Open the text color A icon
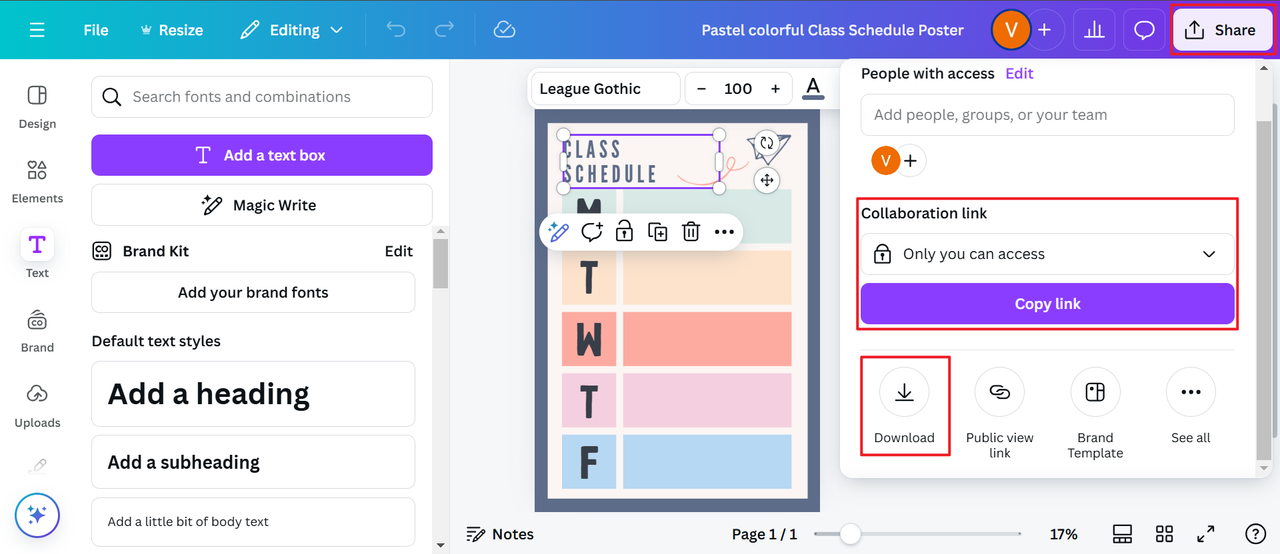The image size is (1280, 554). pyautogui.click(x=813, y=89)
